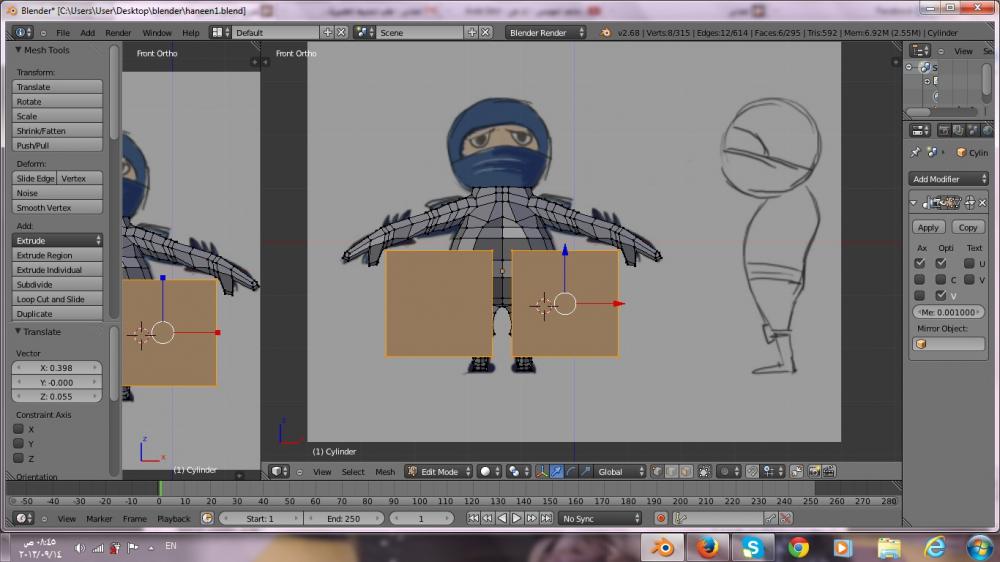This screenshot has height=562, width=1000.
Task: Select the translate manipulator arrow icon
Action: [556, 472]
